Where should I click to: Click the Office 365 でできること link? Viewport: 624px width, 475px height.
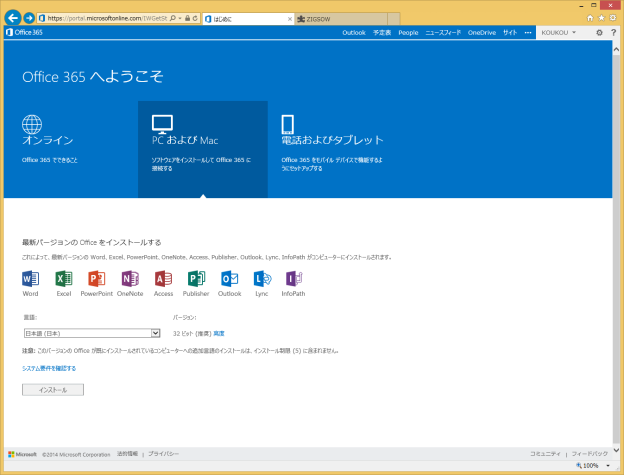click(50, 160)
